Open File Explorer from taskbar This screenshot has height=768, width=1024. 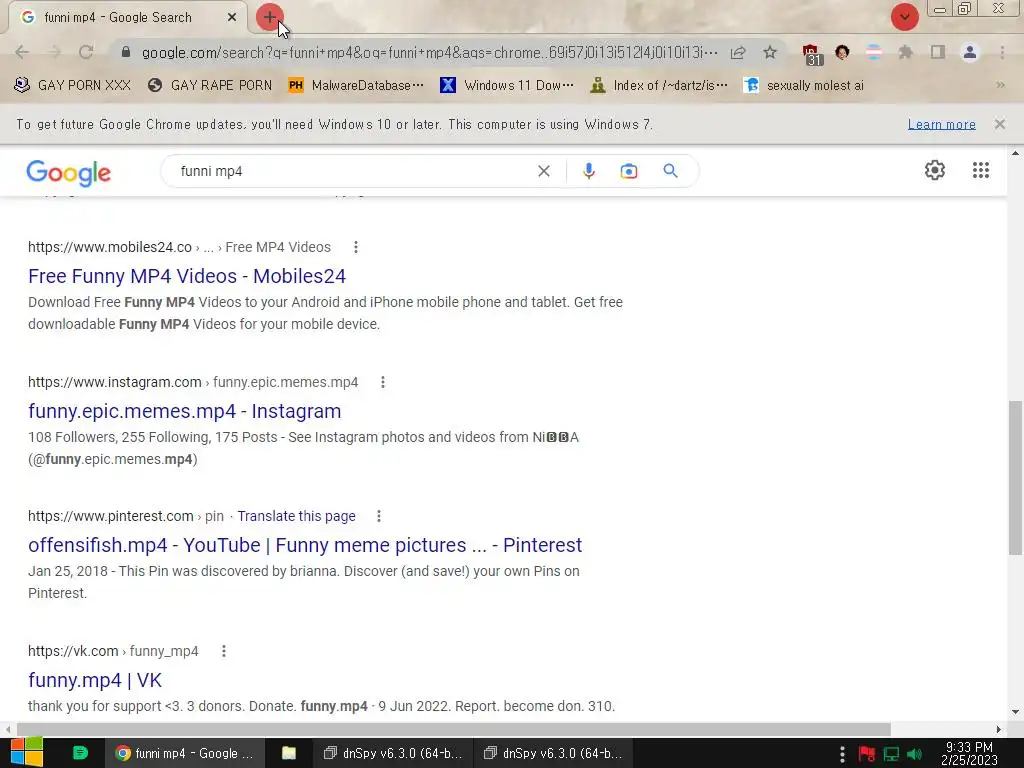click(289, 753)
